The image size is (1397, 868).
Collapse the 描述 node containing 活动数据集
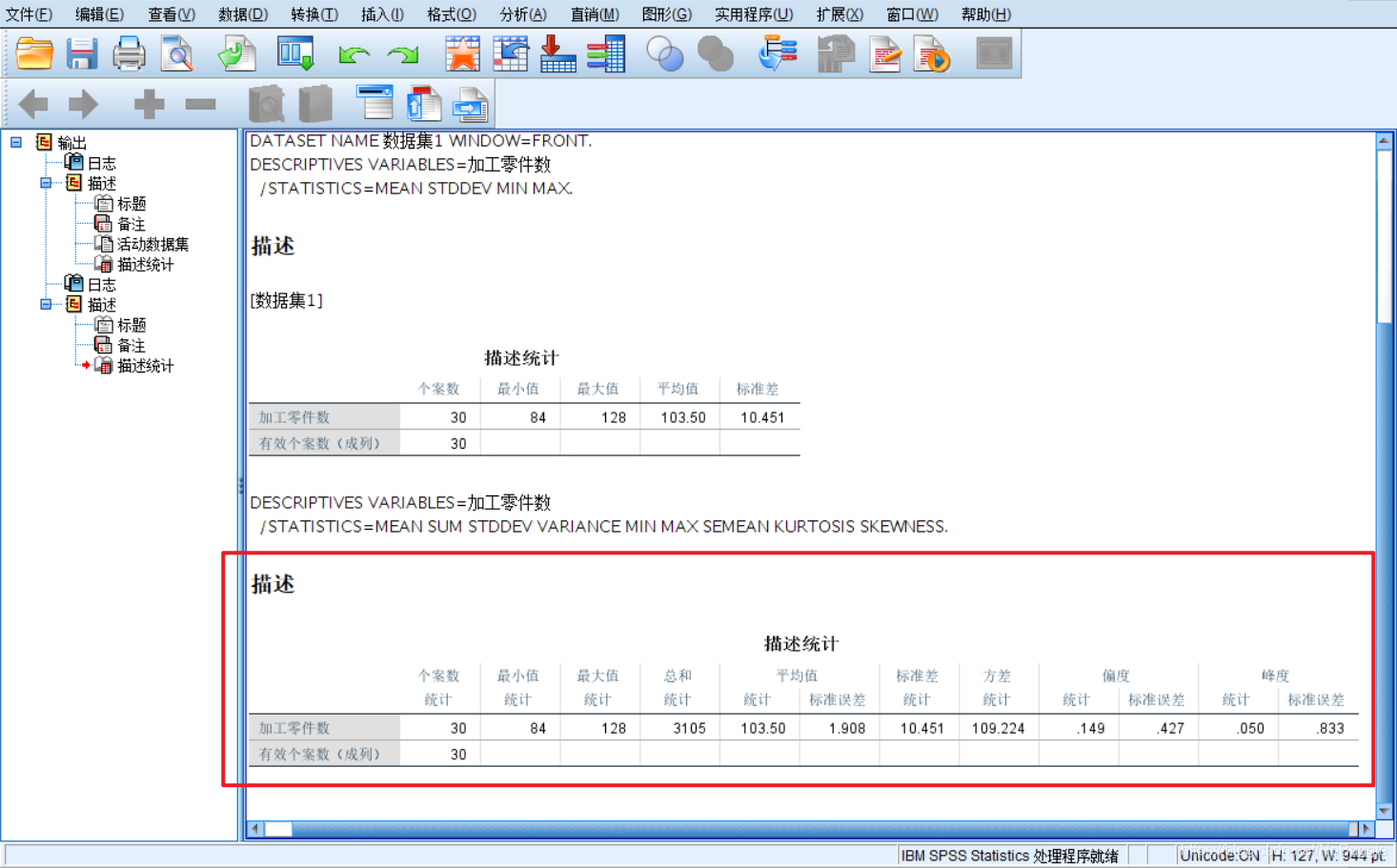pos(46,183)
